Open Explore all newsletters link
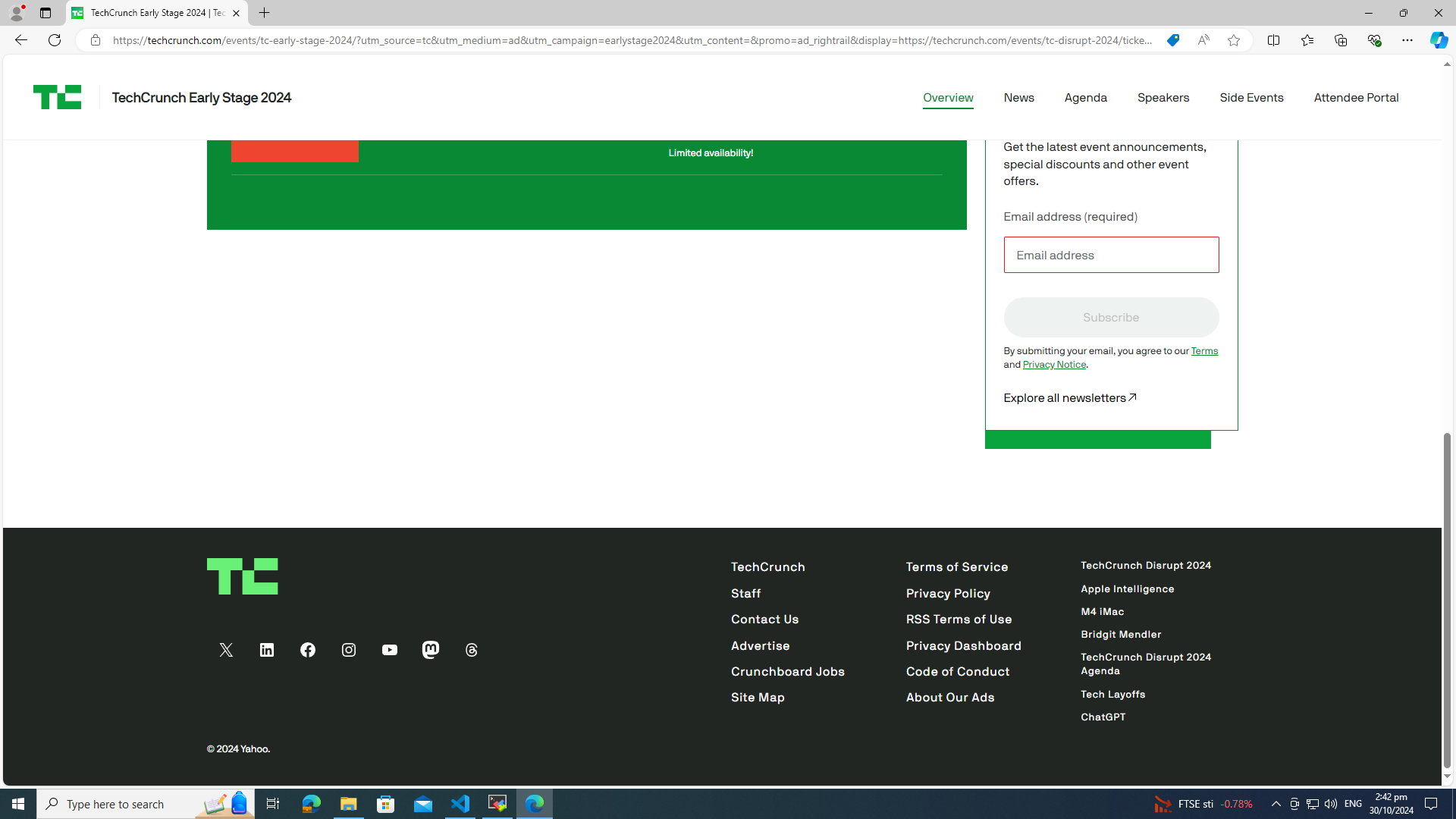1456x819 pixels. coord(1069,398)
